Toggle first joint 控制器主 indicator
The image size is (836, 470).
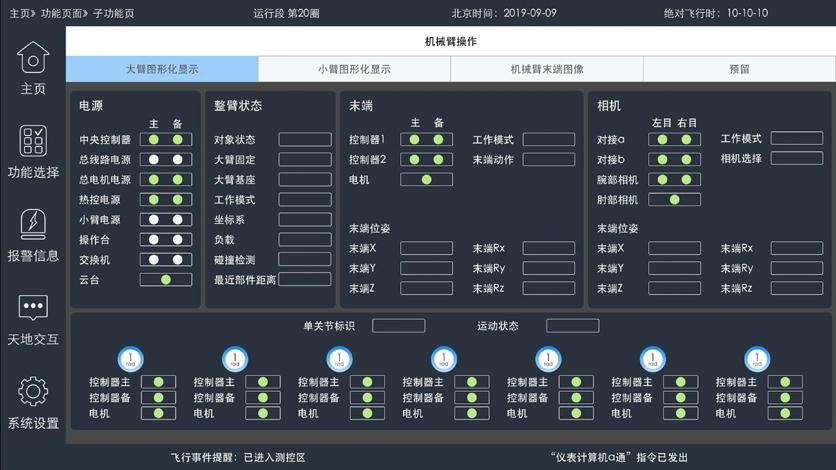tap(158, 382)
